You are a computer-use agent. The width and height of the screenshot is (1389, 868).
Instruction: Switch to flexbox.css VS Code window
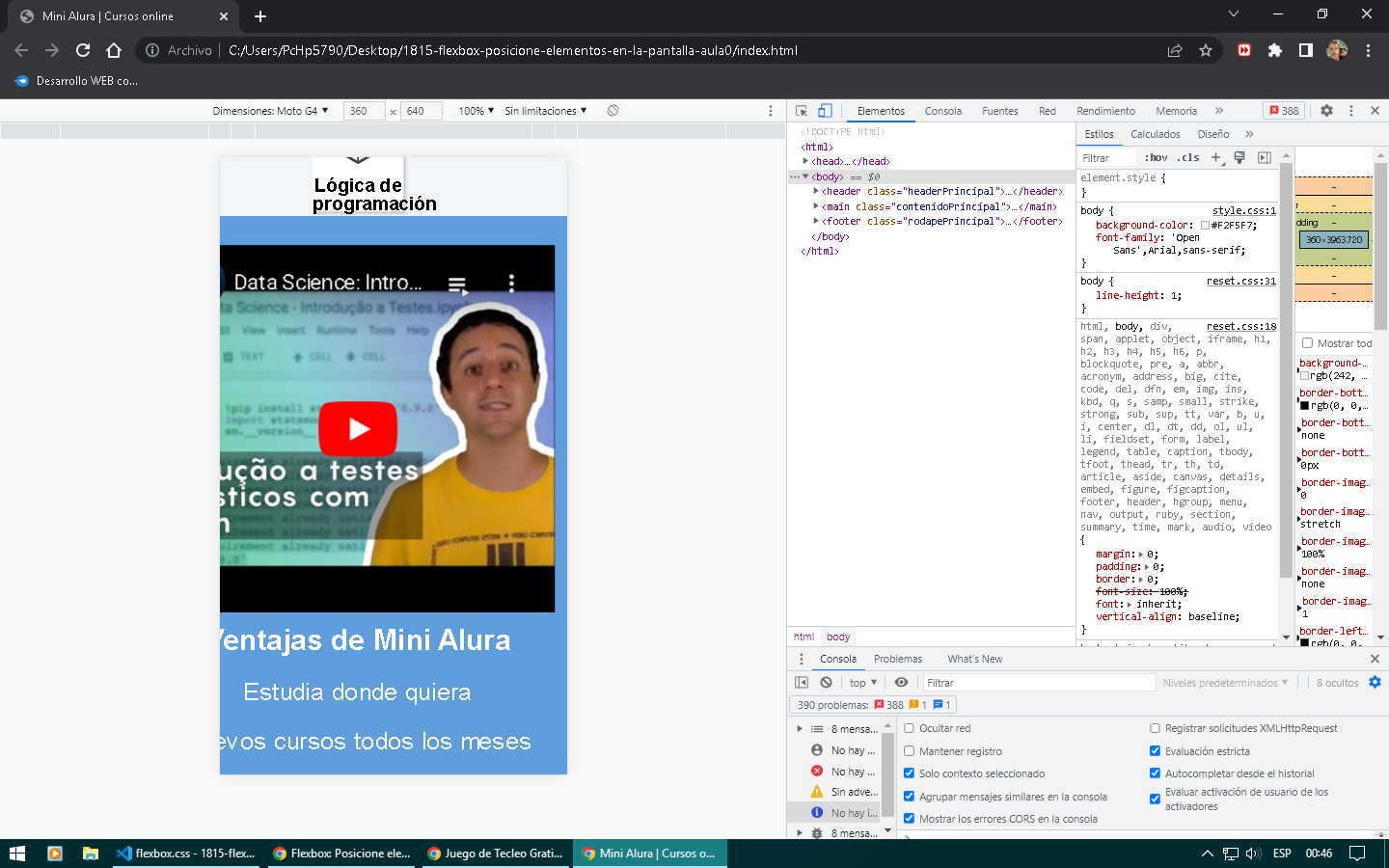(186, 854)
